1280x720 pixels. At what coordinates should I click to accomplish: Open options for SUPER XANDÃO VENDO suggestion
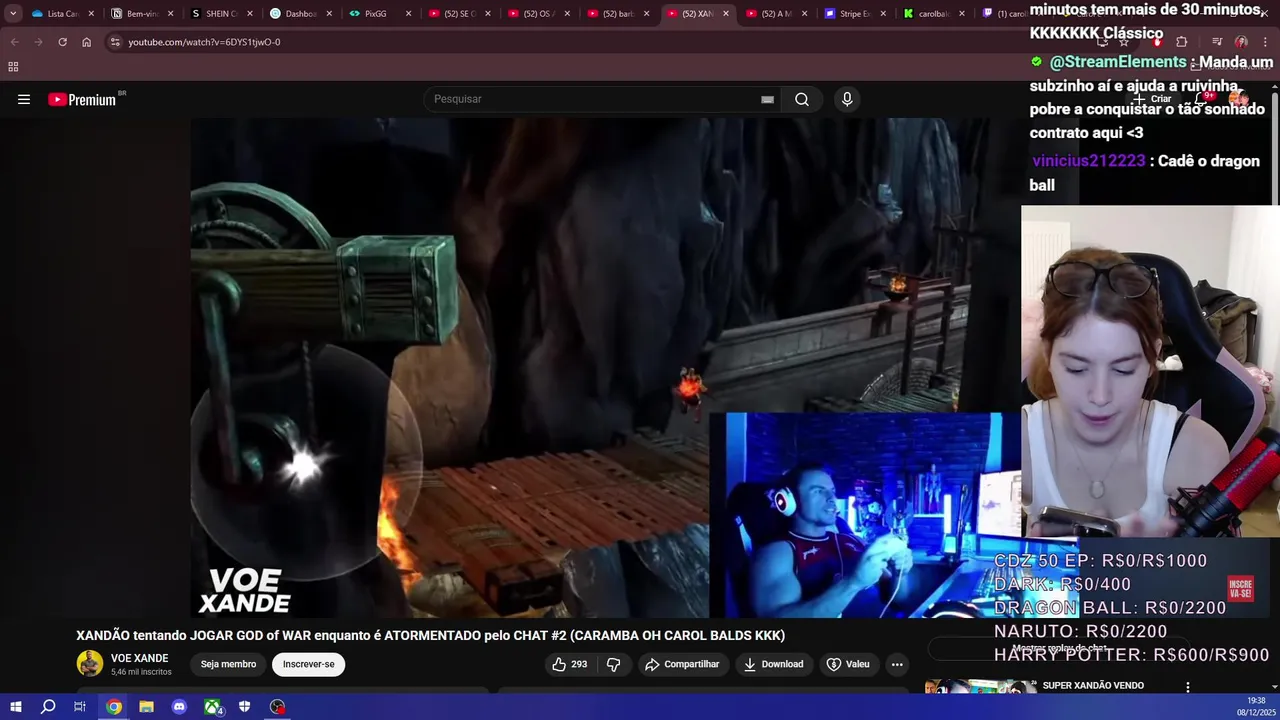[x=1187, y=687]
